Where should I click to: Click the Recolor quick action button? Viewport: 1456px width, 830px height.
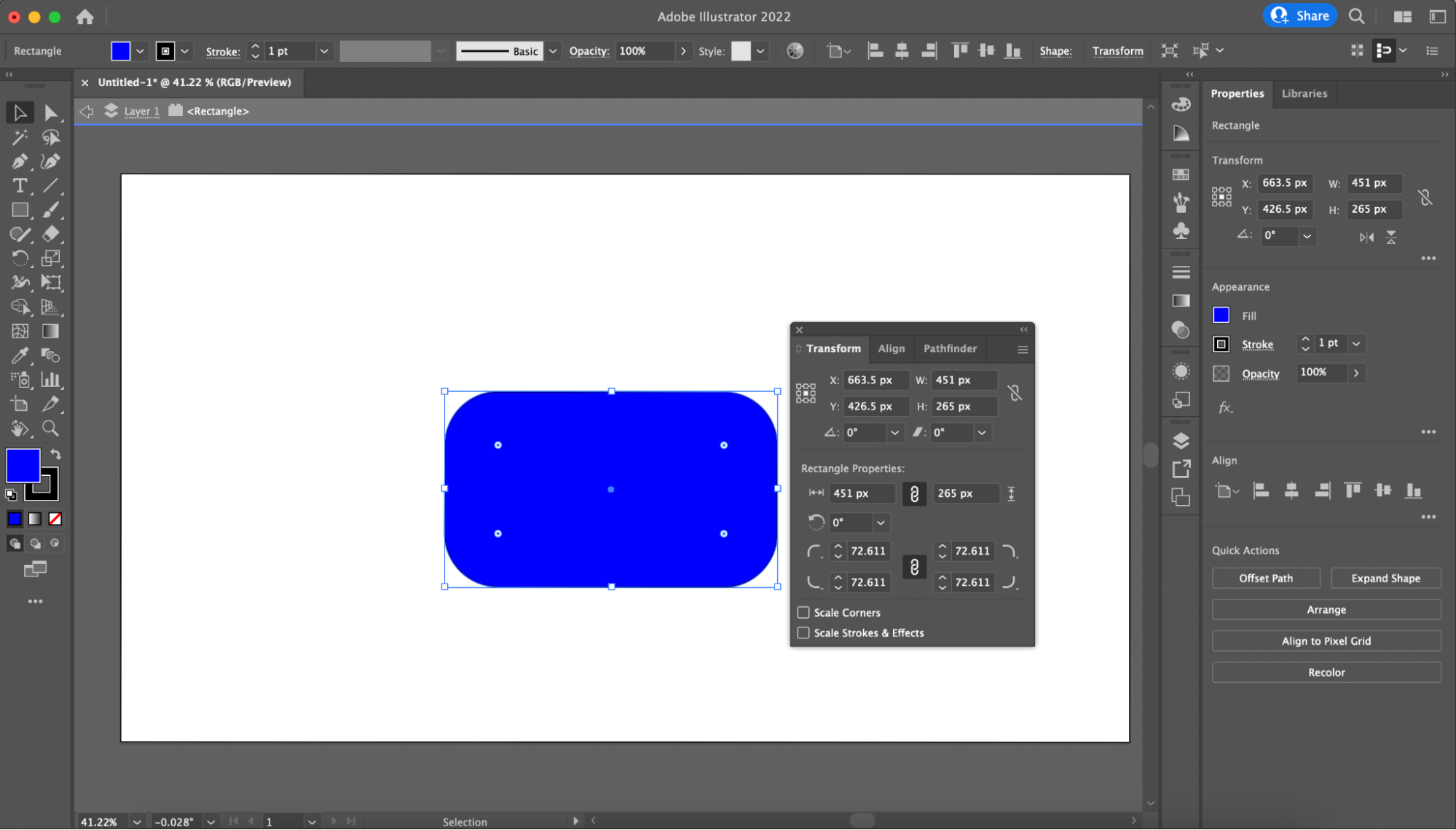[1326, 672]
